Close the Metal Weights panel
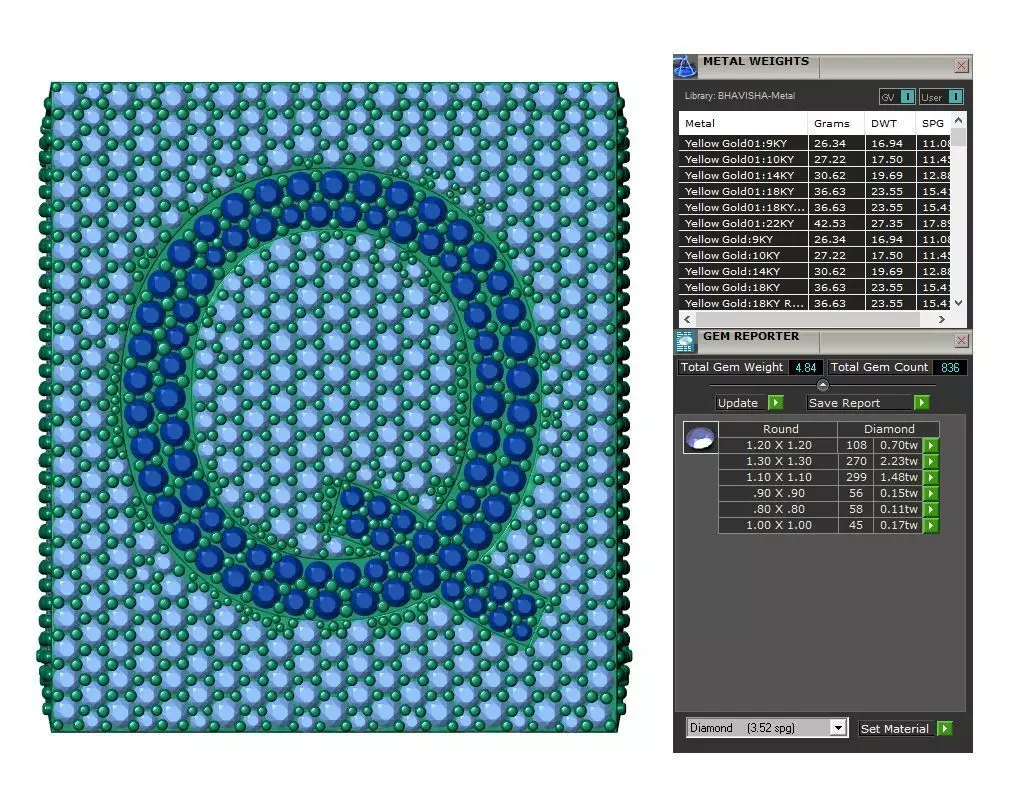Viewport: 1034px width, 806px height. click(x=961, y=65)
